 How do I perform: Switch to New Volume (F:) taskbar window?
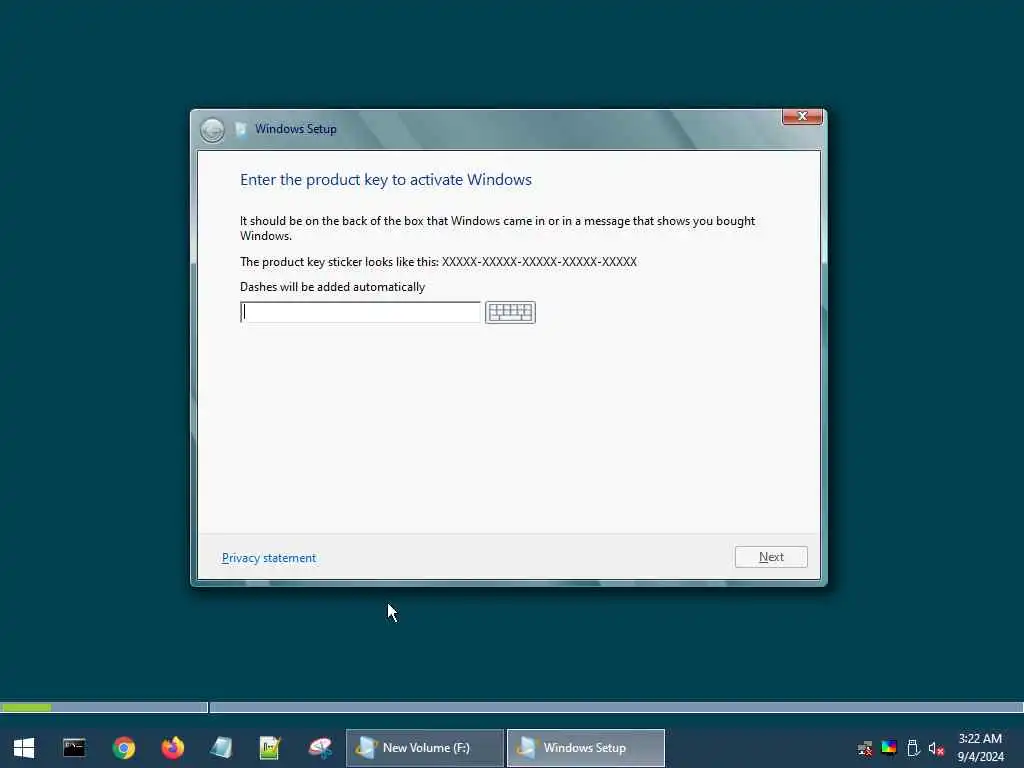(424, 748)
